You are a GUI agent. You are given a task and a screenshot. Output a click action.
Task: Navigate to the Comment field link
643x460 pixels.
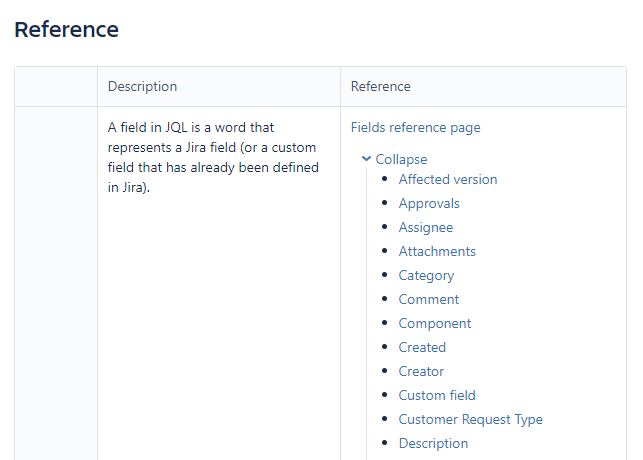pyautogui.click(x=429, y=299)
